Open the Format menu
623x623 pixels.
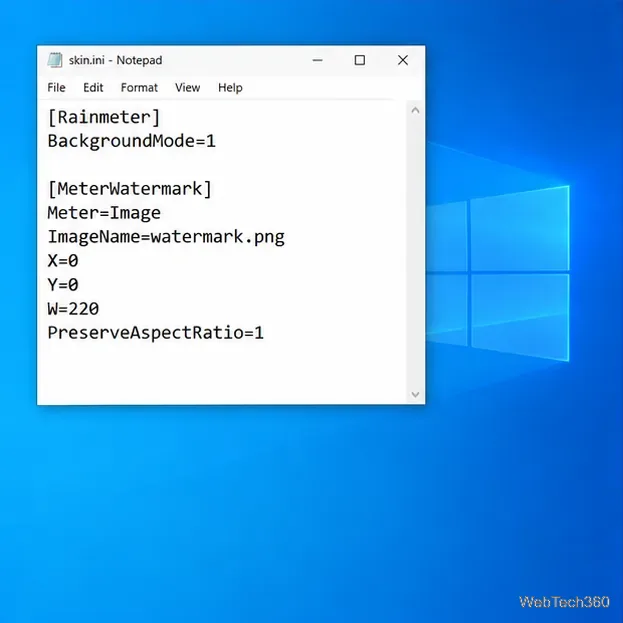(x=139, y=87)
